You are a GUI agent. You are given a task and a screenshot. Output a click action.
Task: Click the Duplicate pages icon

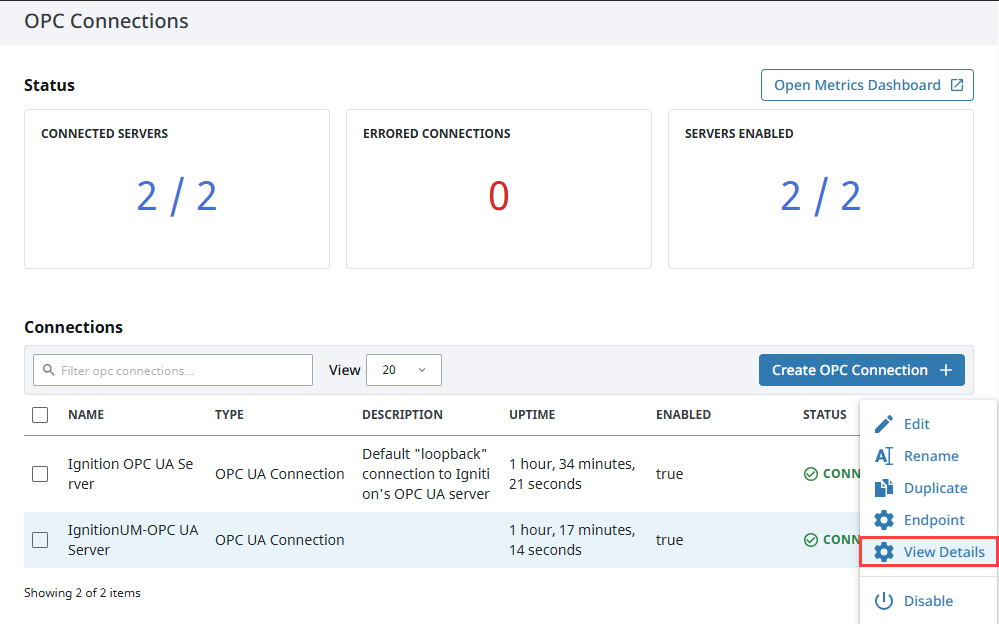(x=884, y=488)
